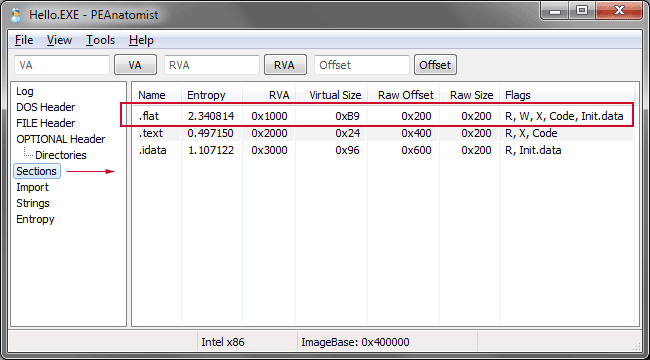Screen dimensions: 650x360
Task: Click the PEAnatomist app icon in title bar
Action: click(16, 15)
